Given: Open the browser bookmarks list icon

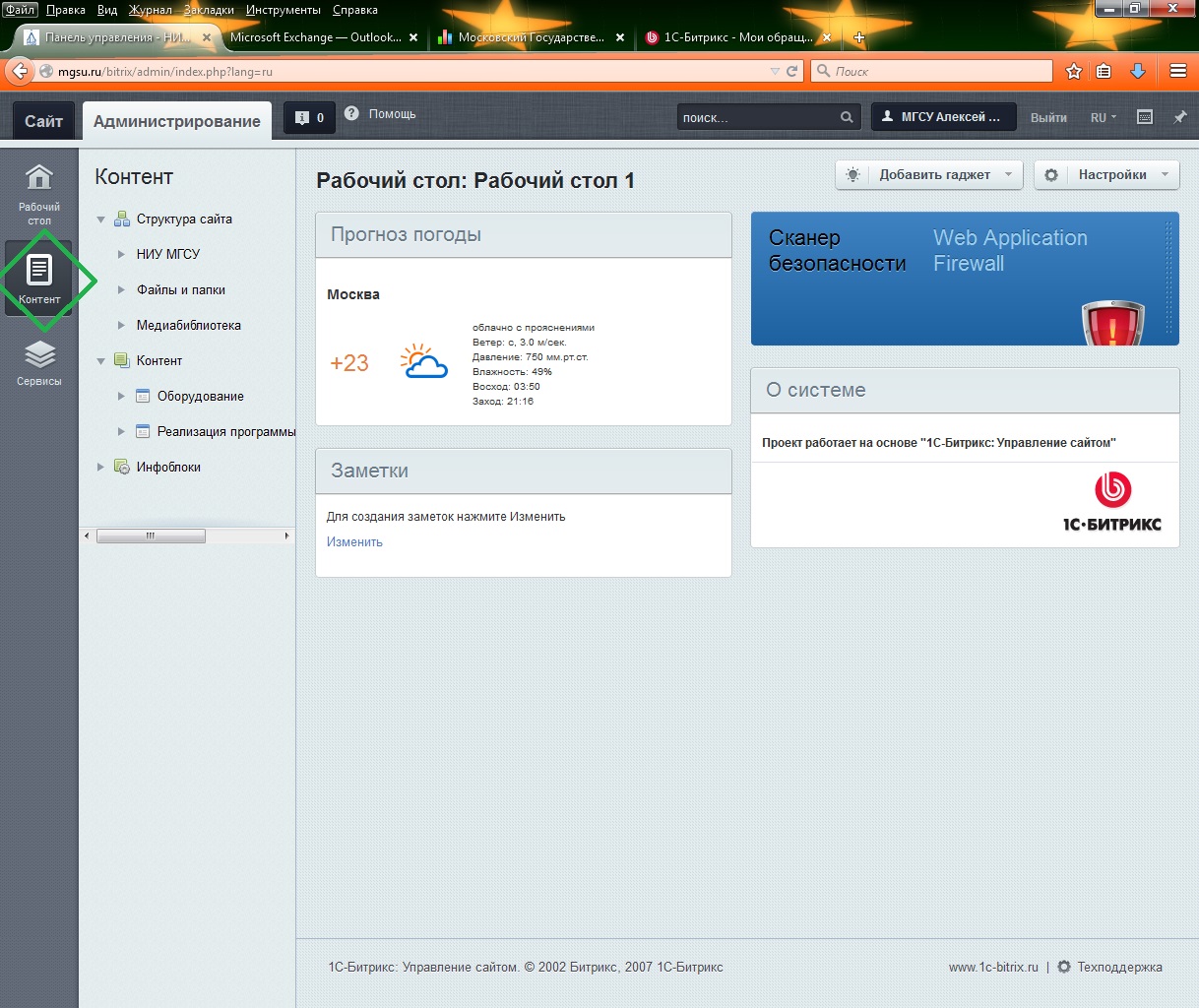Looking at the screenshot, I should [1104, 71].
